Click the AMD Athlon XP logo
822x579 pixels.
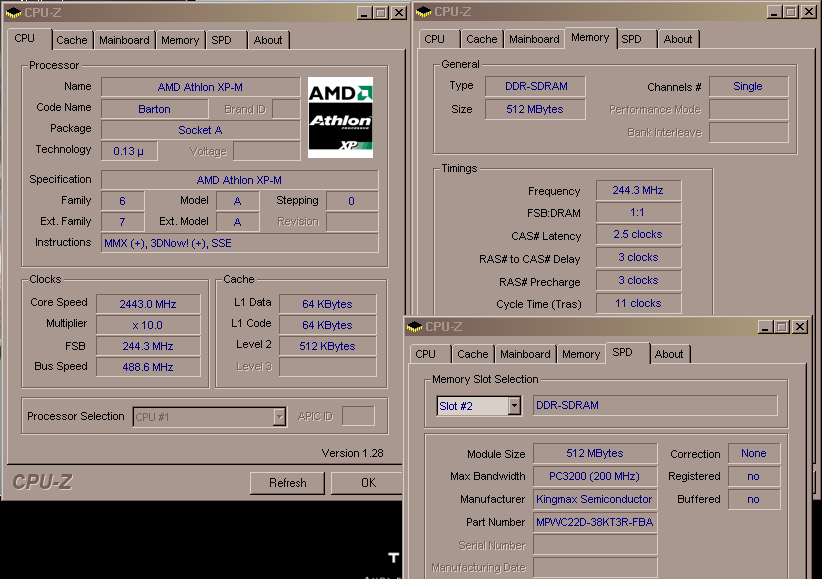(340, 117)
